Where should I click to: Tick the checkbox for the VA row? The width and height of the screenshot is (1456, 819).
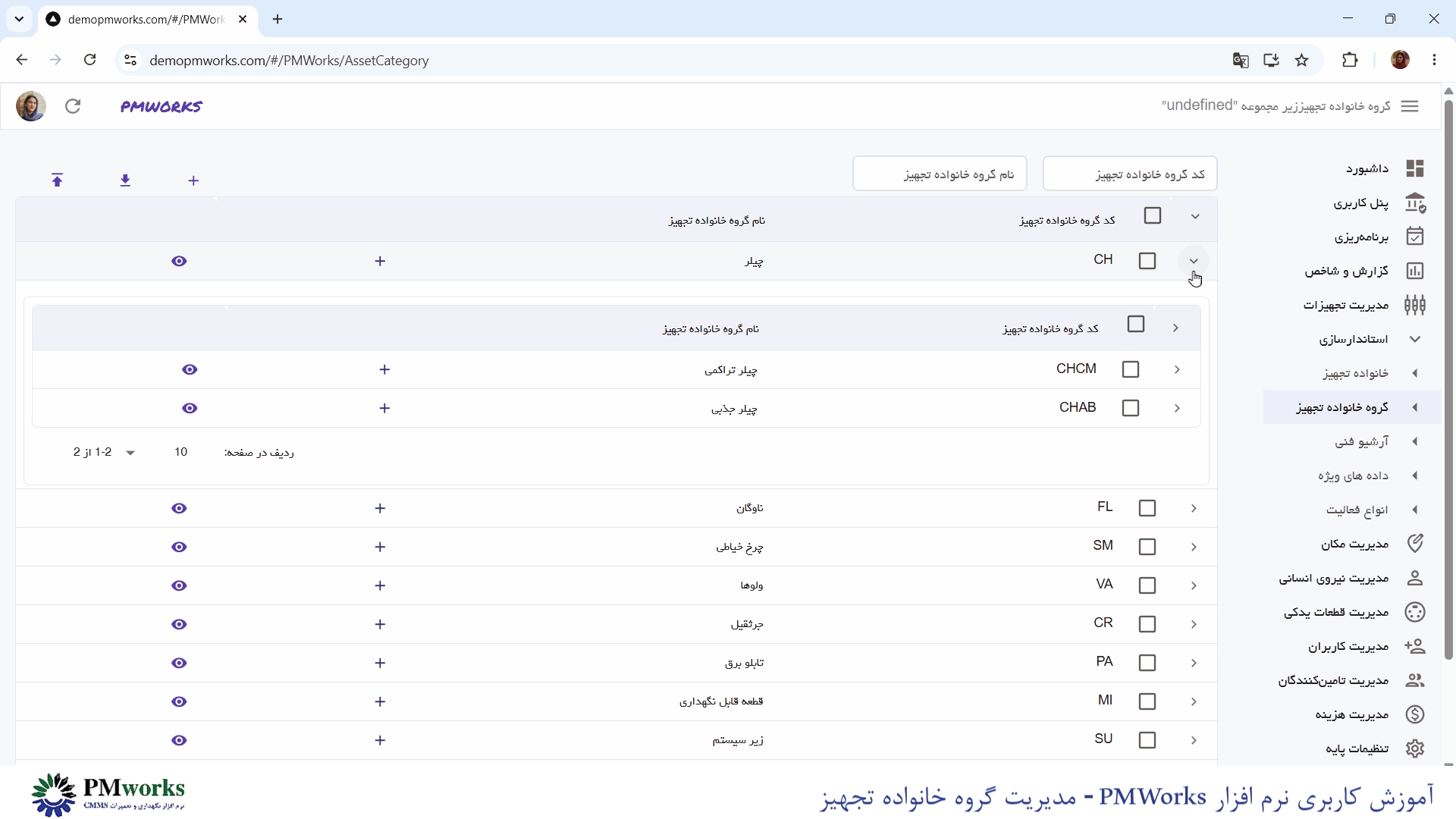pyautogui.click(x=1147, y=585)
